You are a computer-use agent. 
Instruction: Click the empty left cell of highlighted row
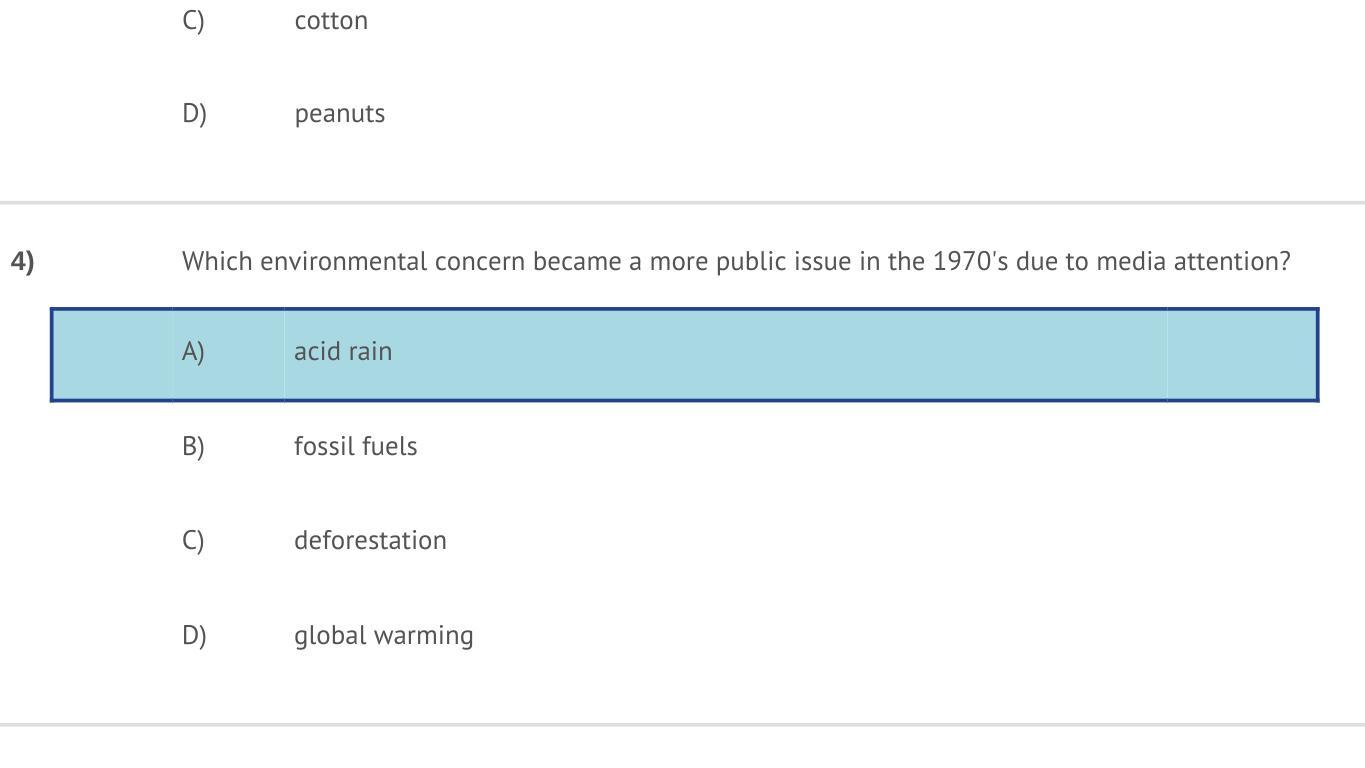[x=112, y=355]
